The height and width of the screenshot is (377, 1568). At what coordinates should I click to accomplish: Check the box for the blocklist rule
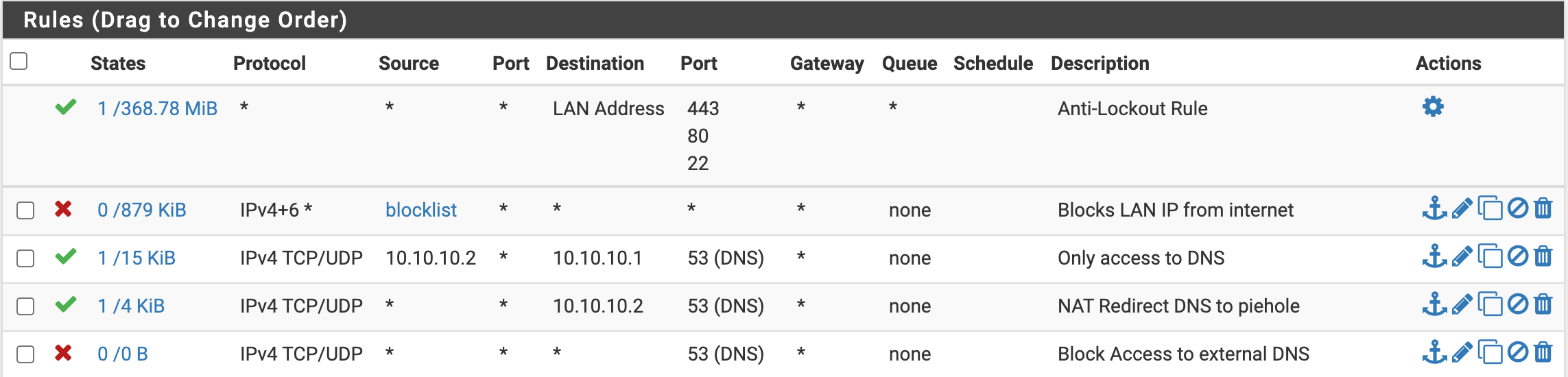(x=25, y=210)
